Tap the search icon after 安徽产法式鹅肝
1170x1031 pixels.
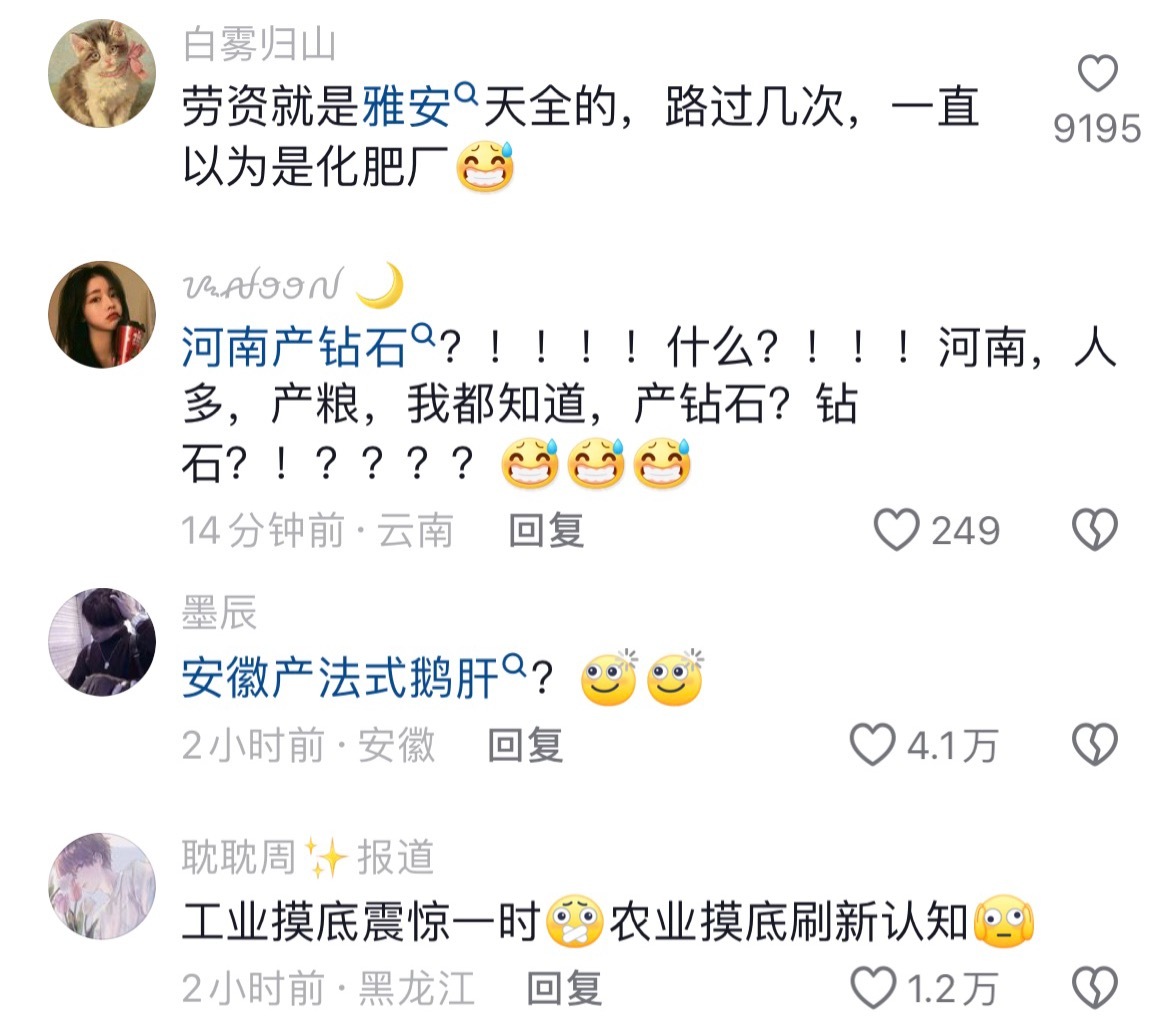515,663
